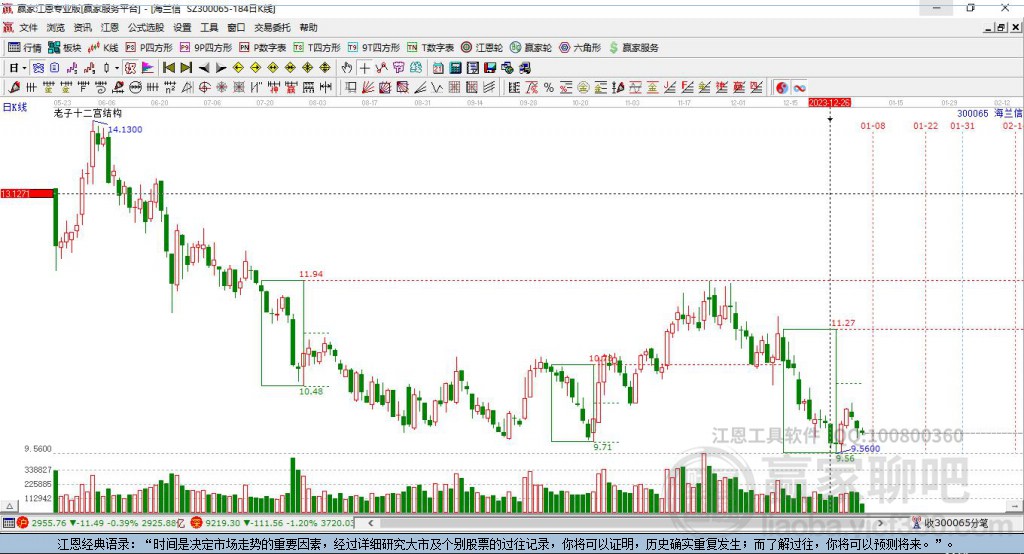Image resolution: width=1024 pixels, height=554 pixels.
Task: Select the n² time cycle tool
Action: 170,88
